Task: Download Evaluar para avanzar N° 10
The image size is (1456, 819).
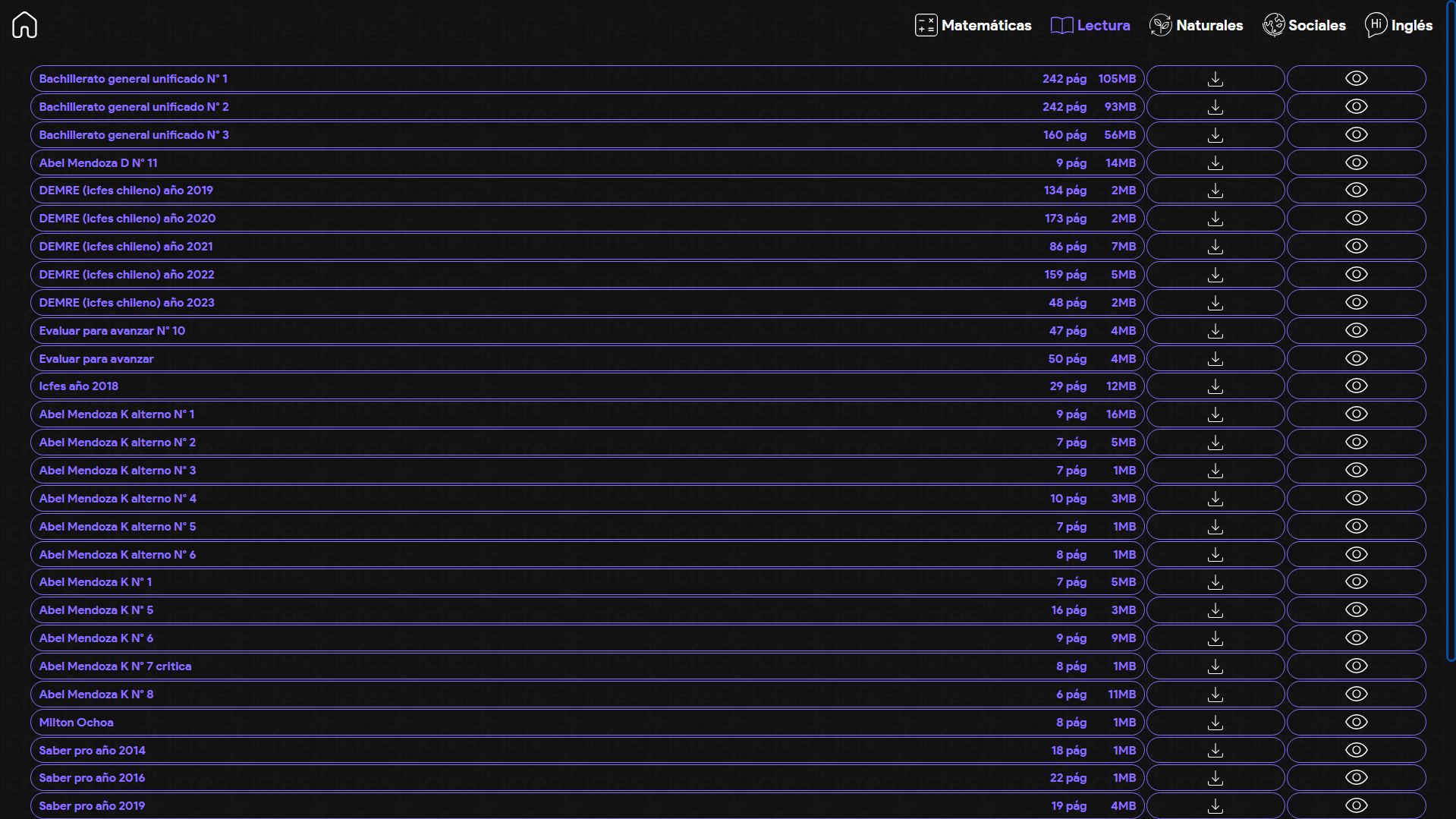Action: pos(1215,331)
